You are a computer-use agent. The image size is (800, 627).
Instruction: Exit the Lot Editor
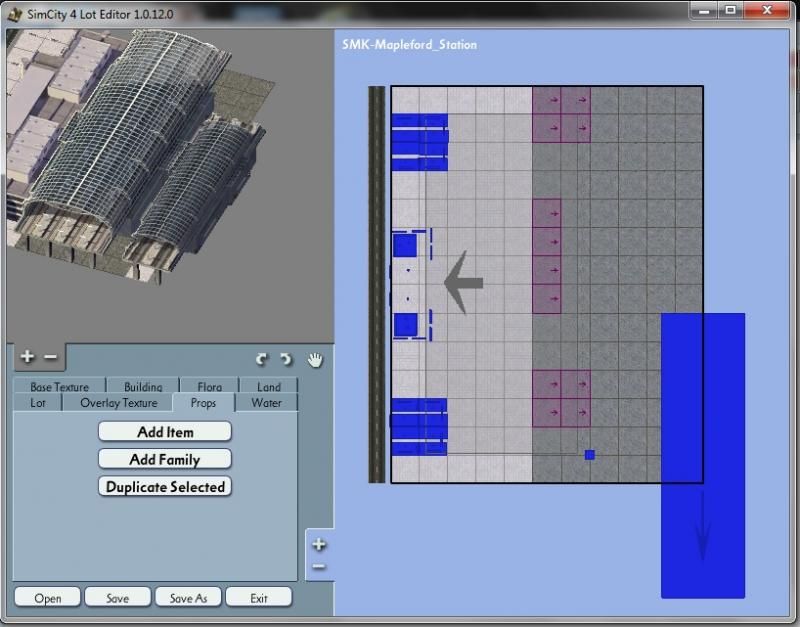click(259, 597)
